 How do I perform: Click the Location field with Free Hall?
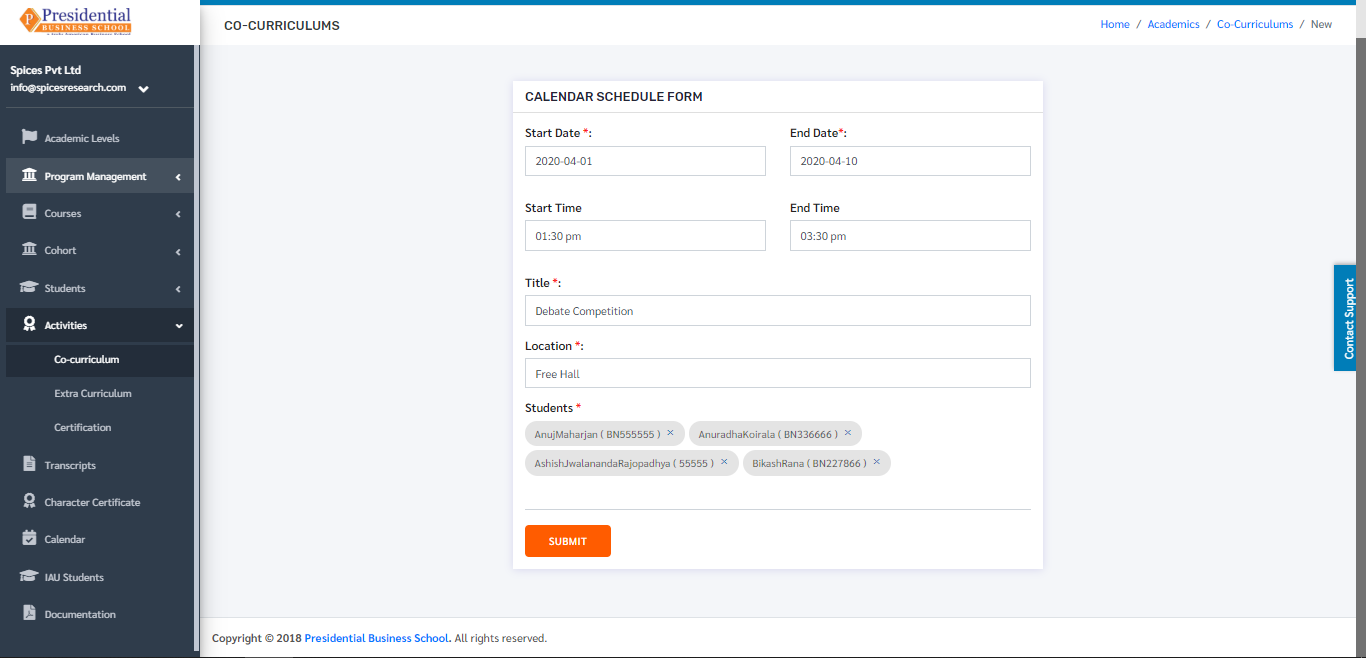(778, 373)
